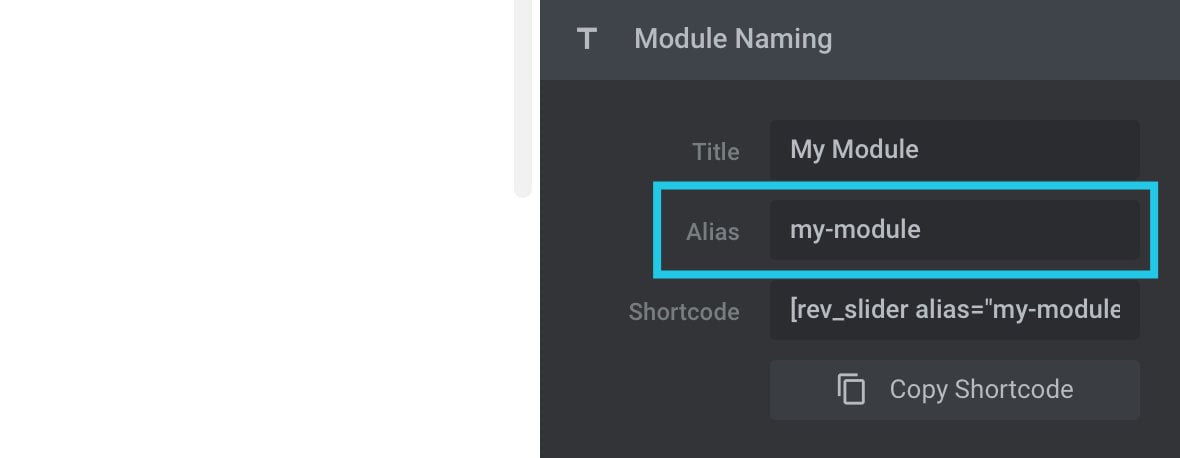Screen dimensions: 1180x458
Task: Click the Title label
Action: point(716,152)
